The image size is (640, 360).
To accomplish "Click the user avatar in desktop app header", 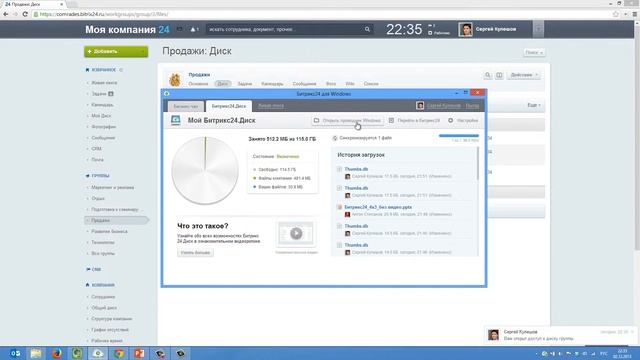I will [420, 106].
